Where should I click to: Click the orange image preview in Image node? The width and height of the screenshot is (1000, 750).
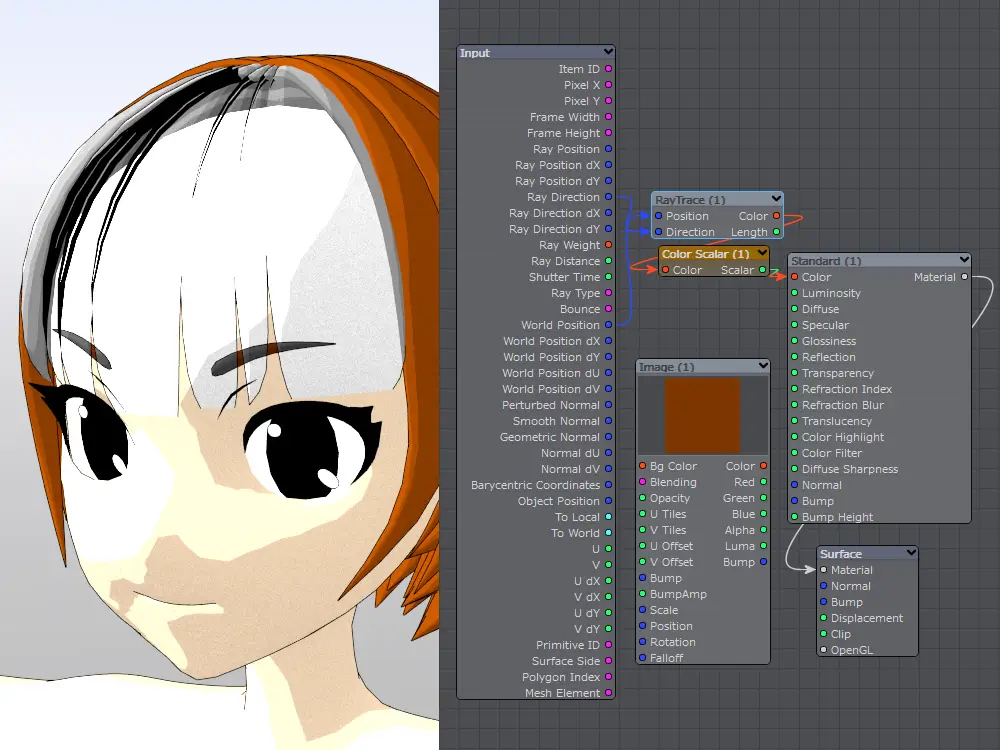pyautogui.click(x=703, y=415)
